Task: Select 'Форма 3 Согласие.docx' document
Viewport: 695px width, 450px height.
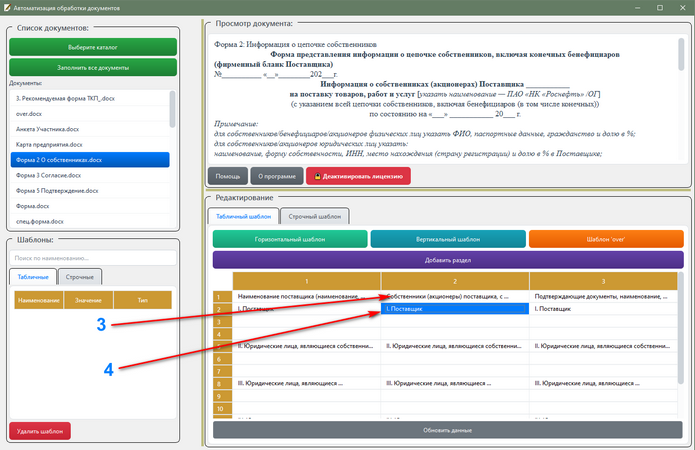Action: coord(90,176)
